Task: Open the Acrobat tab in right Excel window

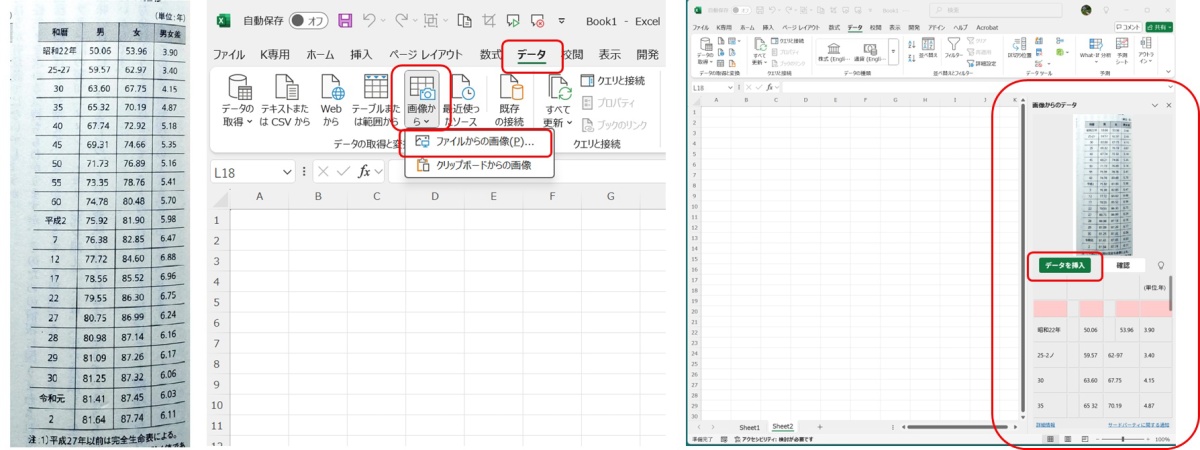Action: (x=988, y=28)
